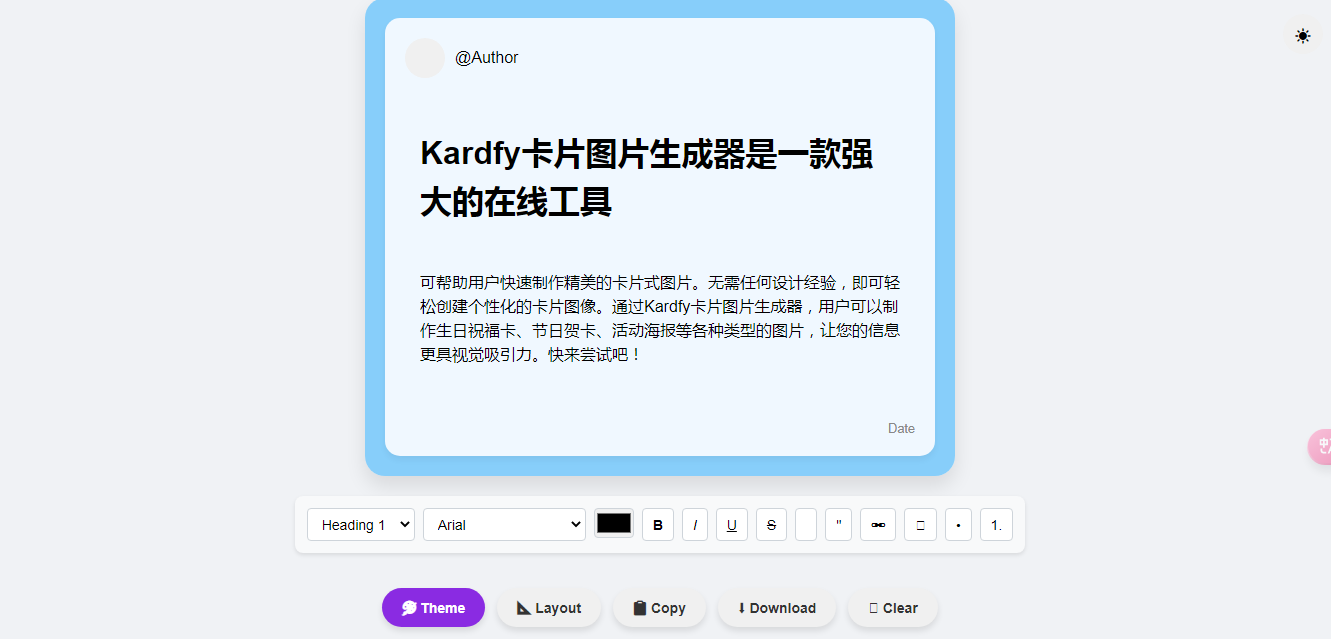Screen dimensions: 1331x639
Task: Create a numbered list
Action: 996,524
